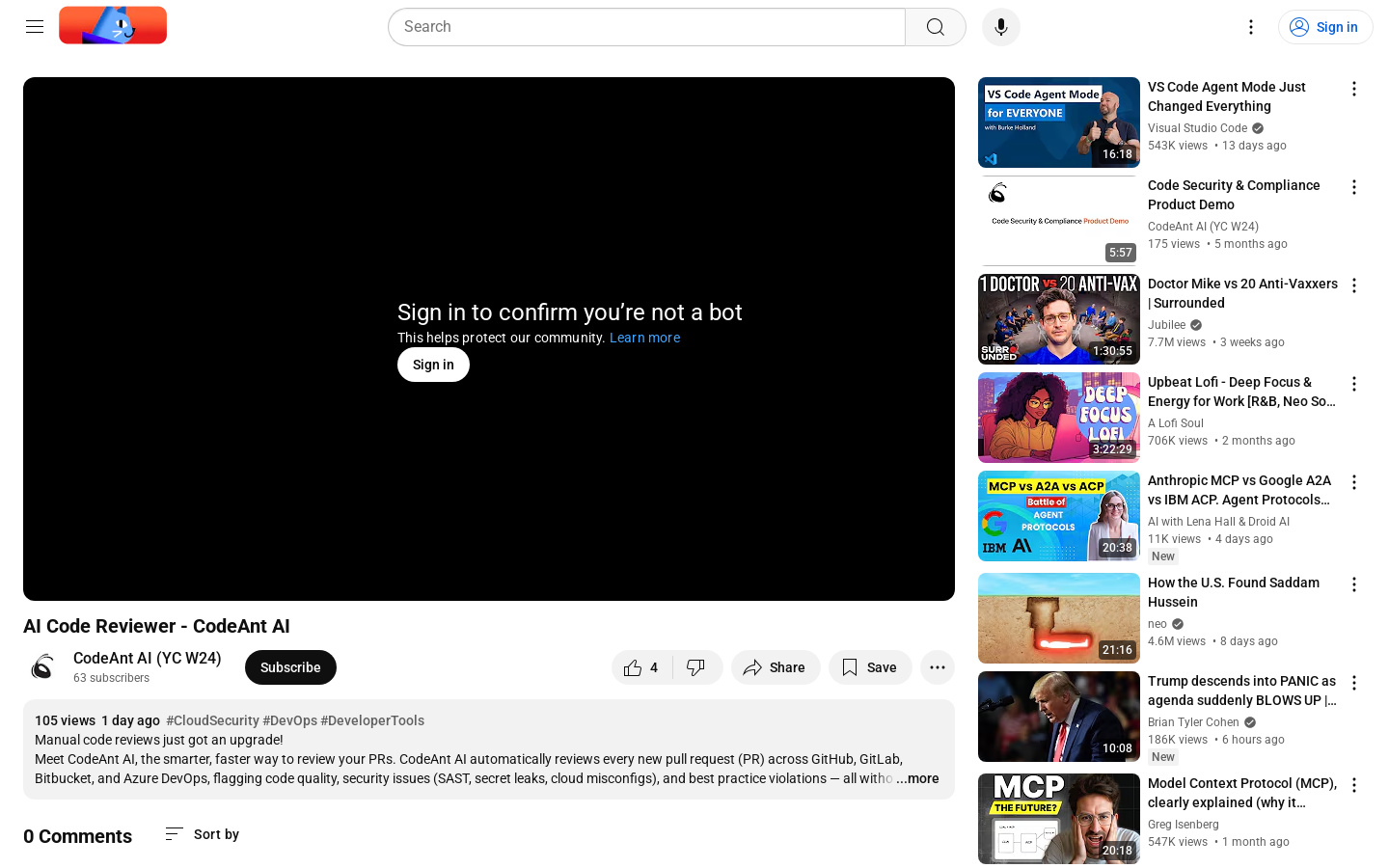
Task: Open VS Code Agent Mode video thumbnail
Action: point(1059,122)
